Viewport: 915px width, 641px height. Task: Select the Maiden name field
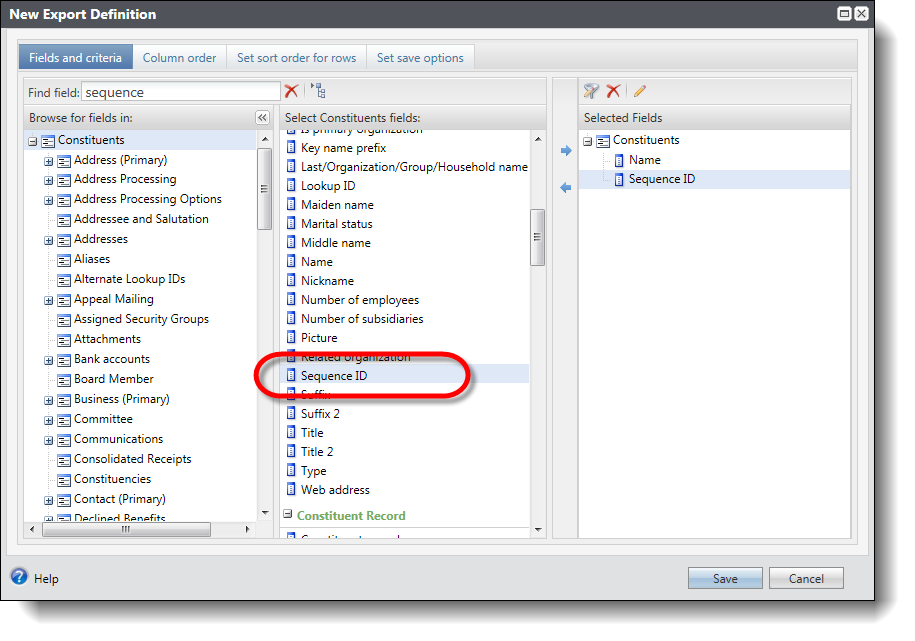(337, 205)
